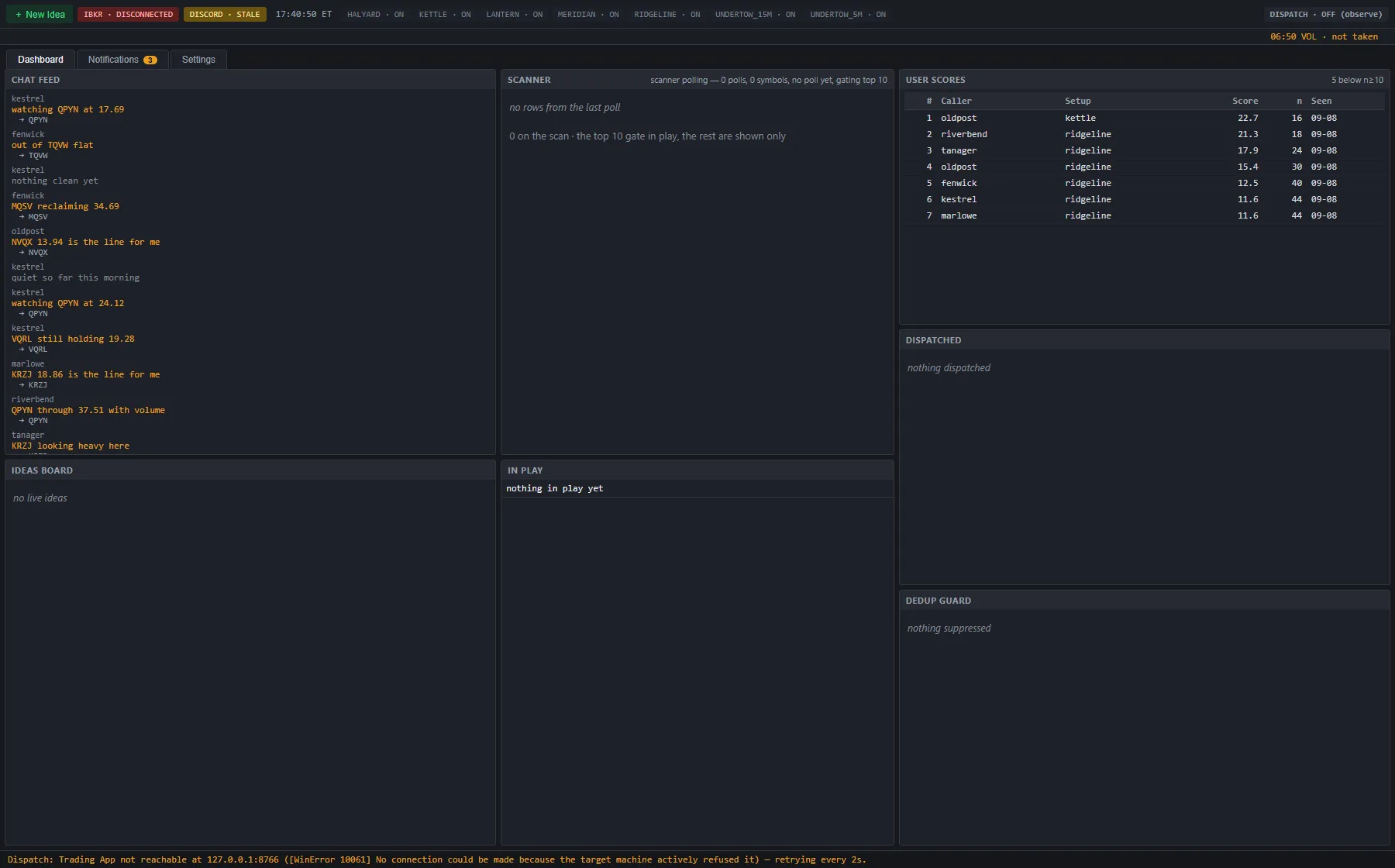Toggle the UNDERTOW_5M ON strategy indicator
Viewport: 1395px width, 868px height.
coord(848,15)
